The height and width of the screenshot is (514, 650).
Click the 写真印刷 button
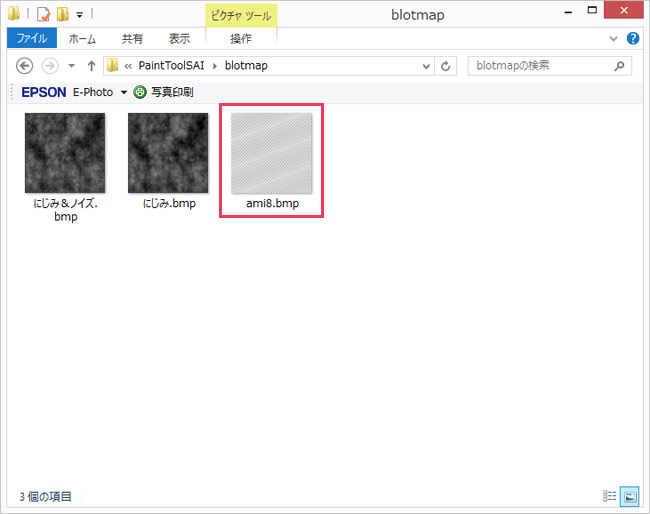[163, 92]
